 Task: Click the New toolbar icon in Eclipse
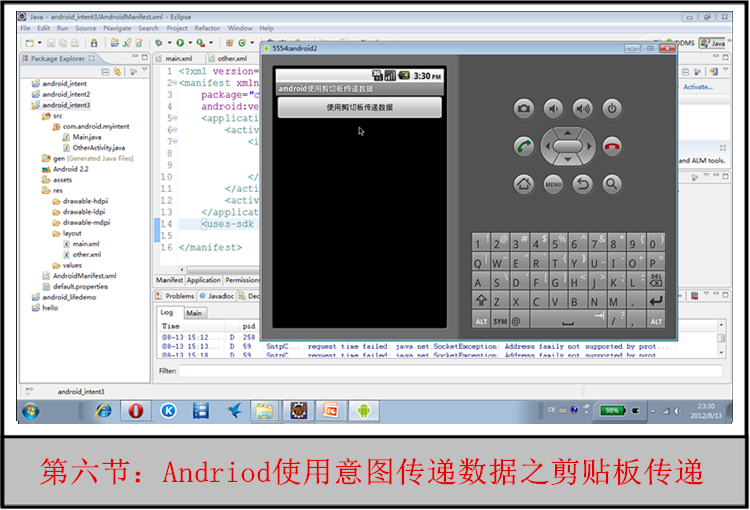click(x=30, y=43)
